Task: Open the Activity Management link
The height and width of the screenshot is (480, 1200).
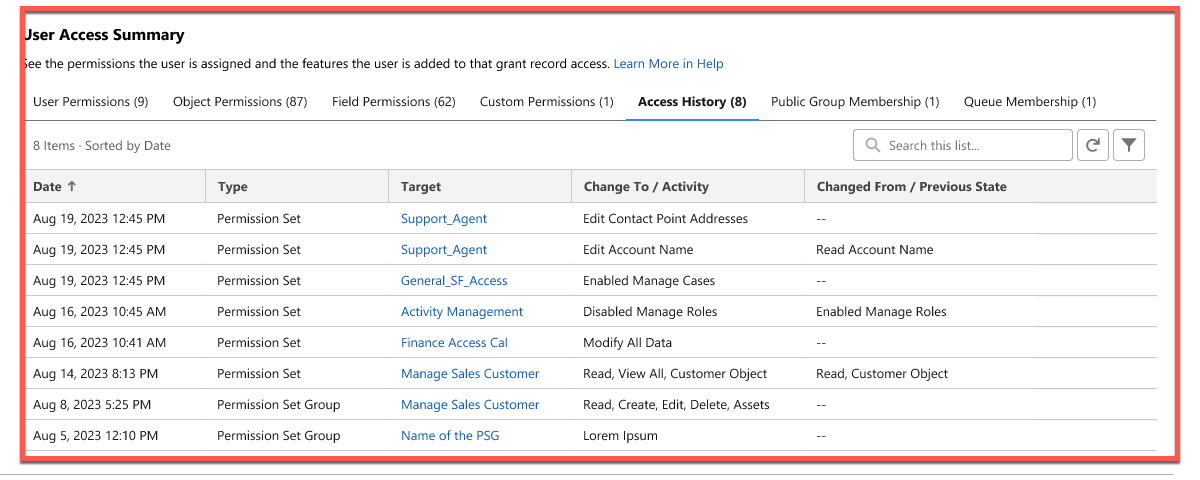Action: [x=462, y=312]
